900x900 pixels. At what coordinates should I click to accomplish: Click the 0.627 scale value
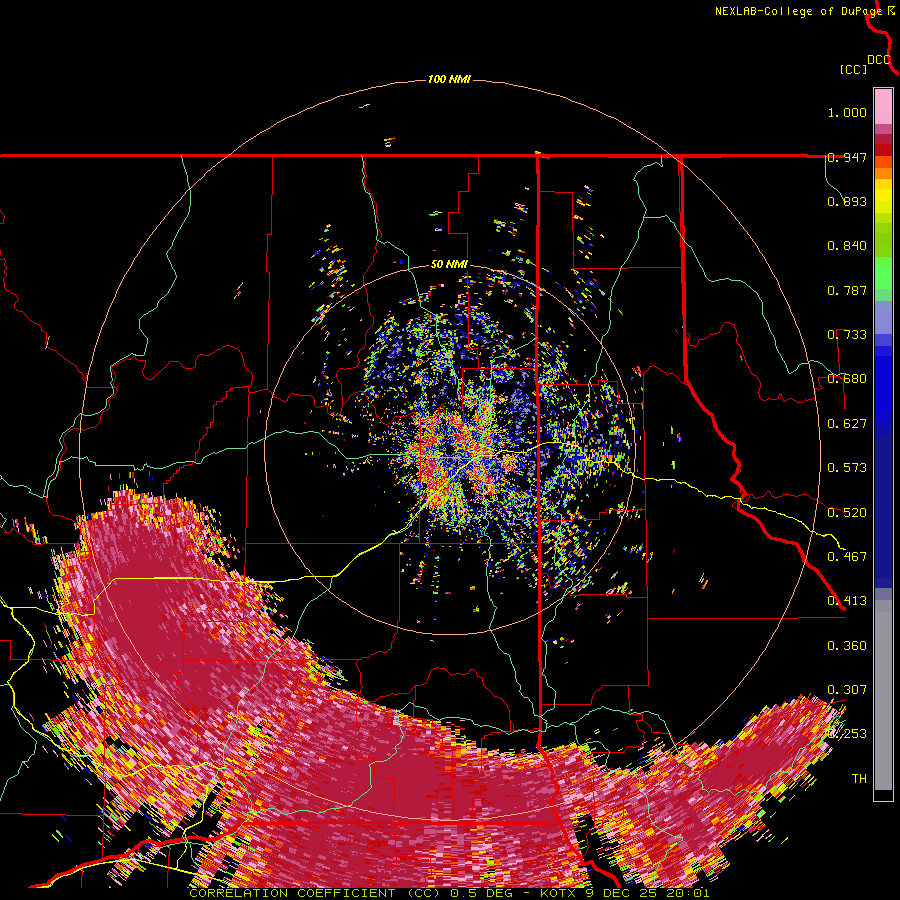pyautogui.click(x=847, y=424)
